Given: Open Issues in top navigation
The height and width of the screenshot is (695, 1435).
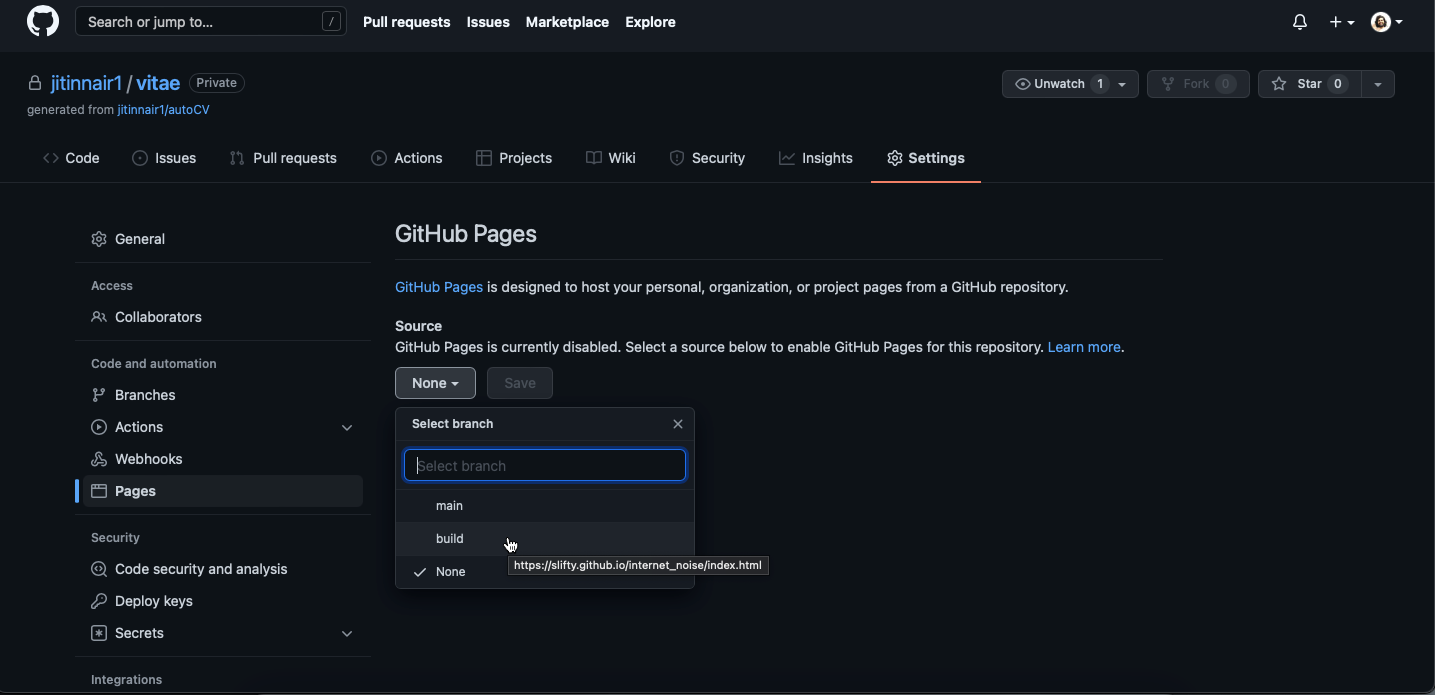Looking at the screenshot, I should [x=488, y=22].
